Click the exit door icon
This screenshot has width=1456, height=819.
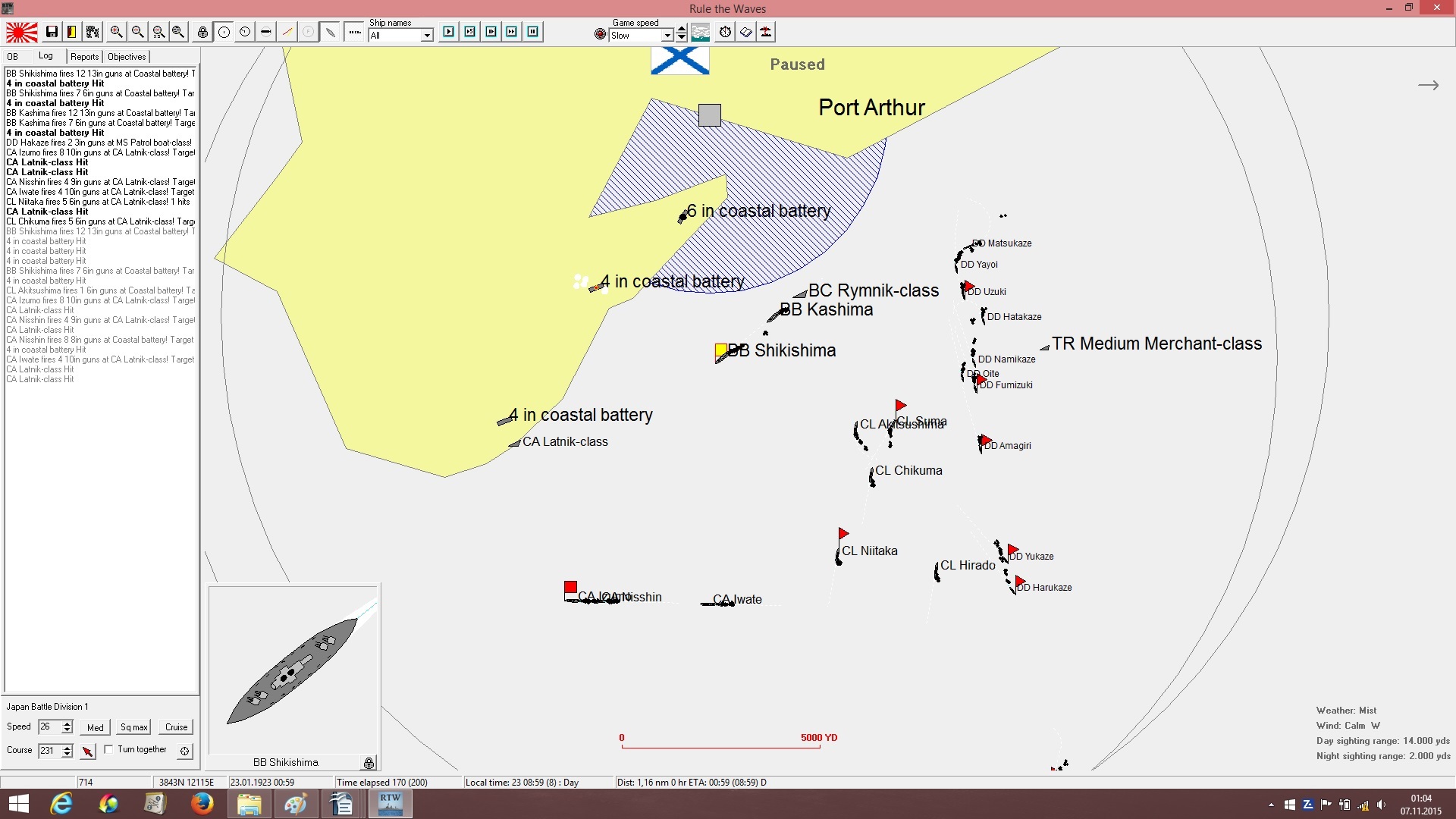tap(71, 32)
